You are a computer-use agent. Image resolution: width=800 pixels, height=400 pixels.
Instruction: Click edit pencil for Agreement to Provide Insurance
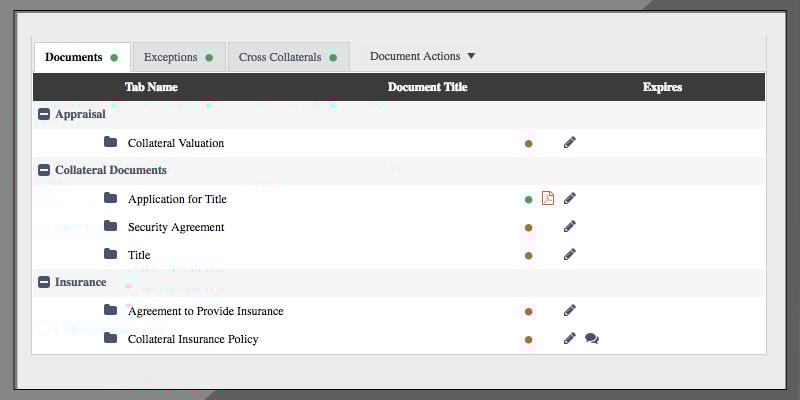(569, 311)
